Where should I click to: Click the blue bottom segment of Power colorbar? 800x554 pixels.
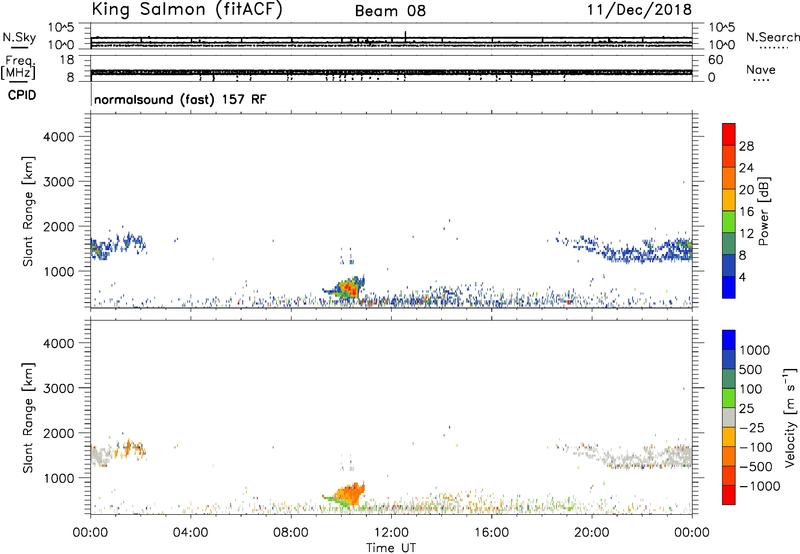729,287
